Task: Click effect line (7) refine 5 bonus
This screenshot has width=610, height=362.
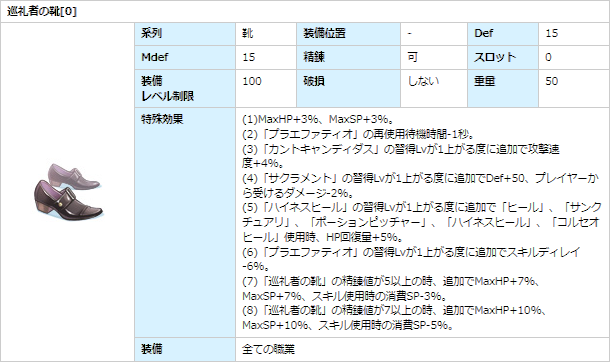Action: tap(391, 288)
